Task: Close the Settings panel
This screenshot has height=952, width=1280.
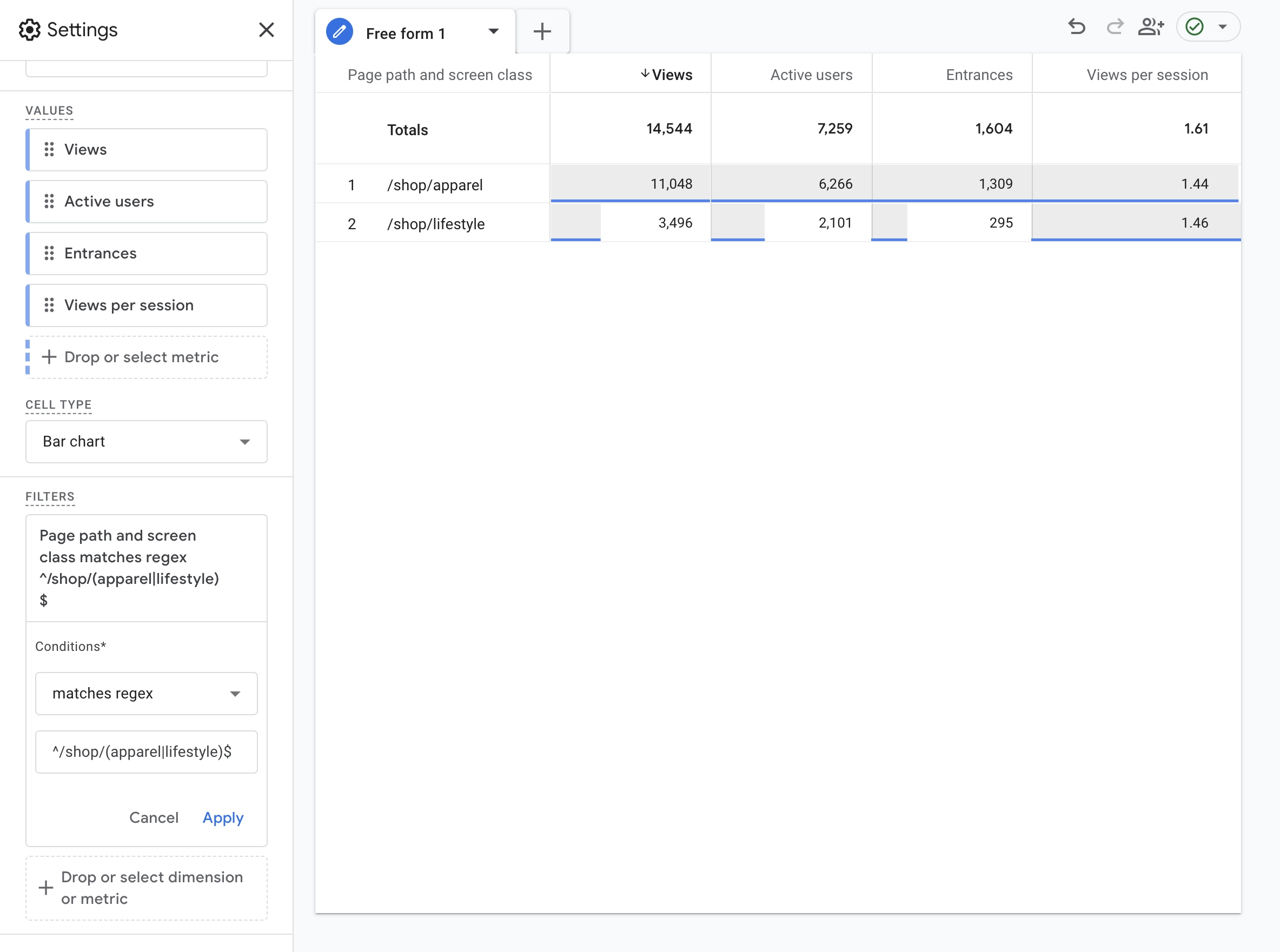Action: pyautogui.click(x=266, y=30)
